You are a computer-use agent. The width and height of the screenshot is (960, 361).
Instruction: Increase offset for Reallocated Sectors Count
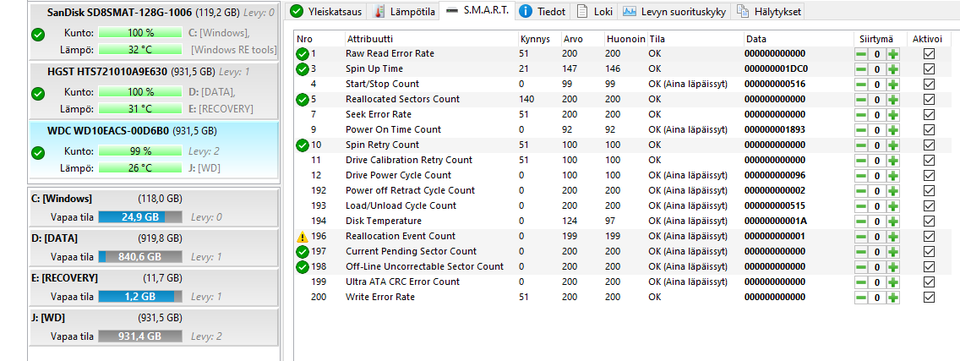pos(893,100)
